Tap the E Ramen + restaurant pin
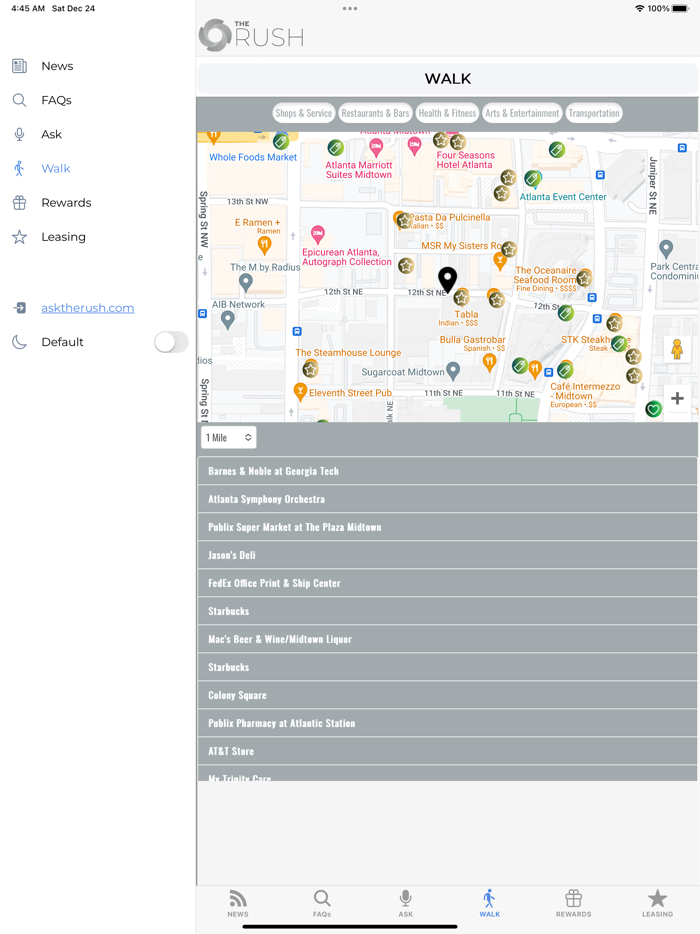The width and height of the screenshot is (700, 934). pos(265,244)
